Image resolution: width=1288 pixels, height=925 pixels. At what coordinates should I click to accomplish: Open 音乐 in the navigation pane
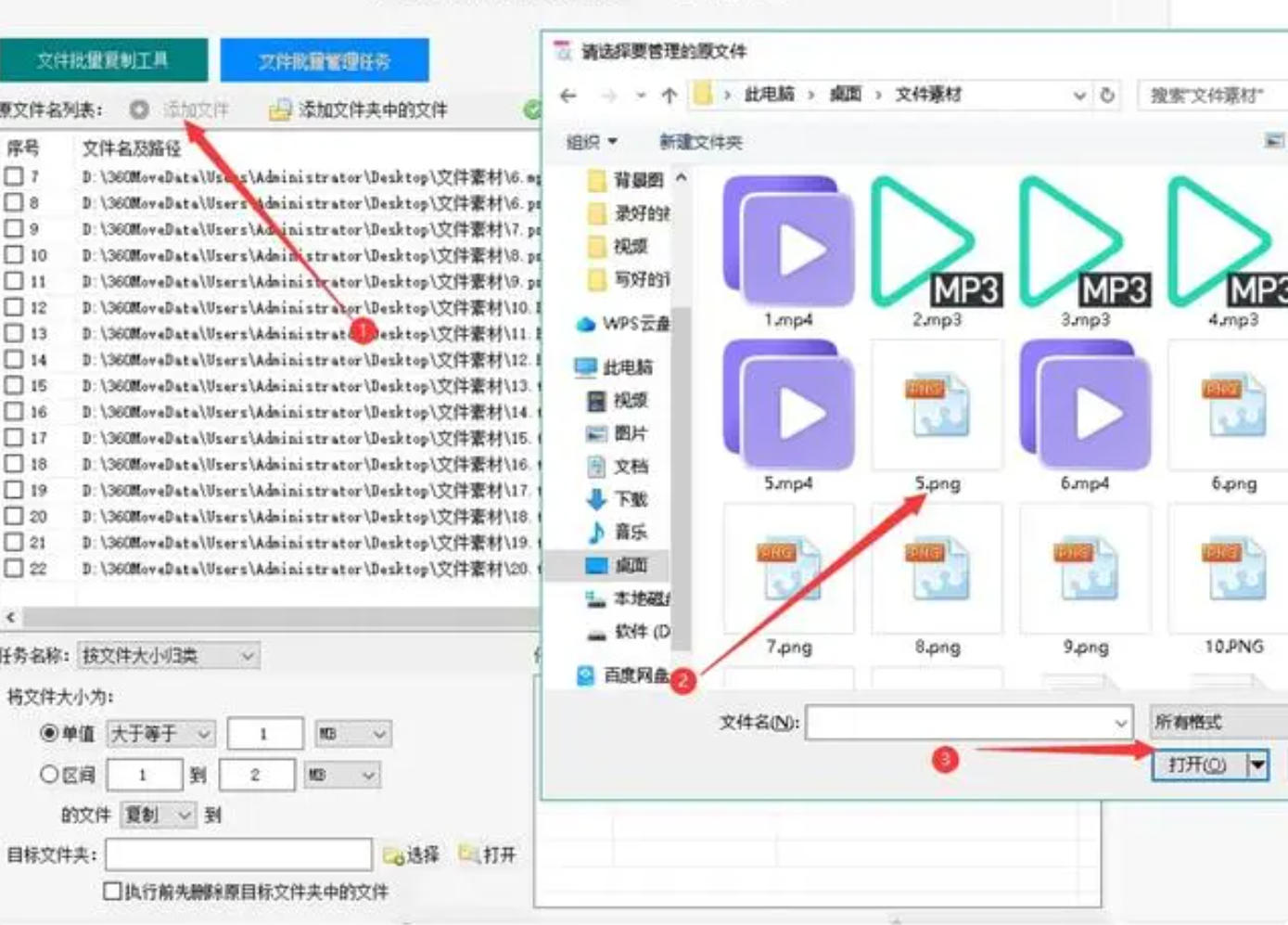point(618,532)
